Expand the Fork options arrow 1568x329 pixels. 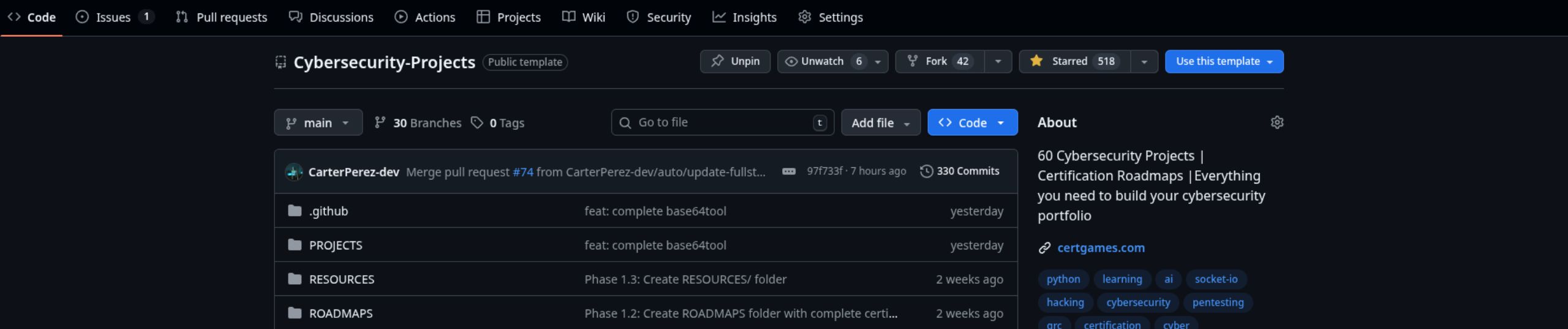tap(998, 61)
